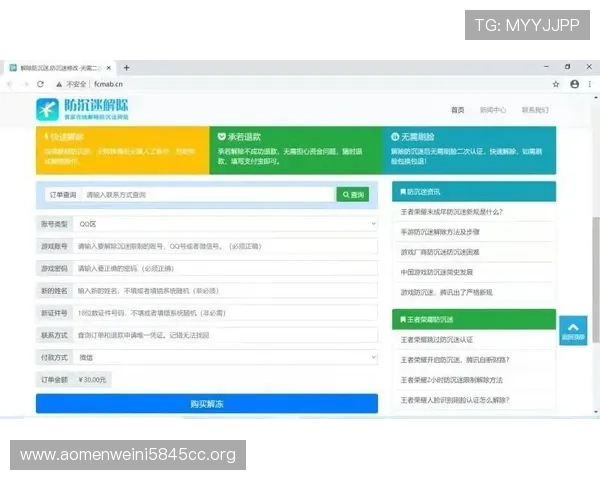
Task: Expand the 付款方式 微信 dropdown
Action: (226, 358)
